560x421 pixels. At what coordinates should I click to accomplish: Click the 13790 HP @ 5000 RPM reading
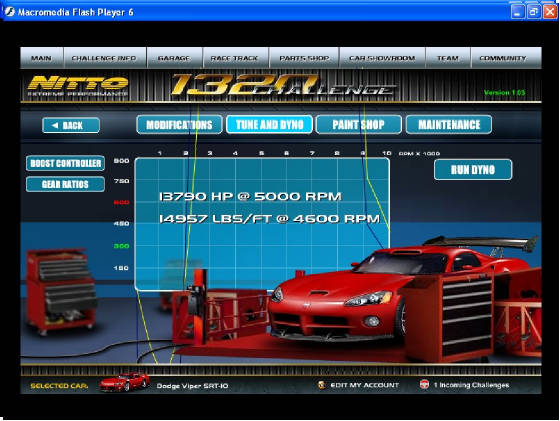point(250,196)
